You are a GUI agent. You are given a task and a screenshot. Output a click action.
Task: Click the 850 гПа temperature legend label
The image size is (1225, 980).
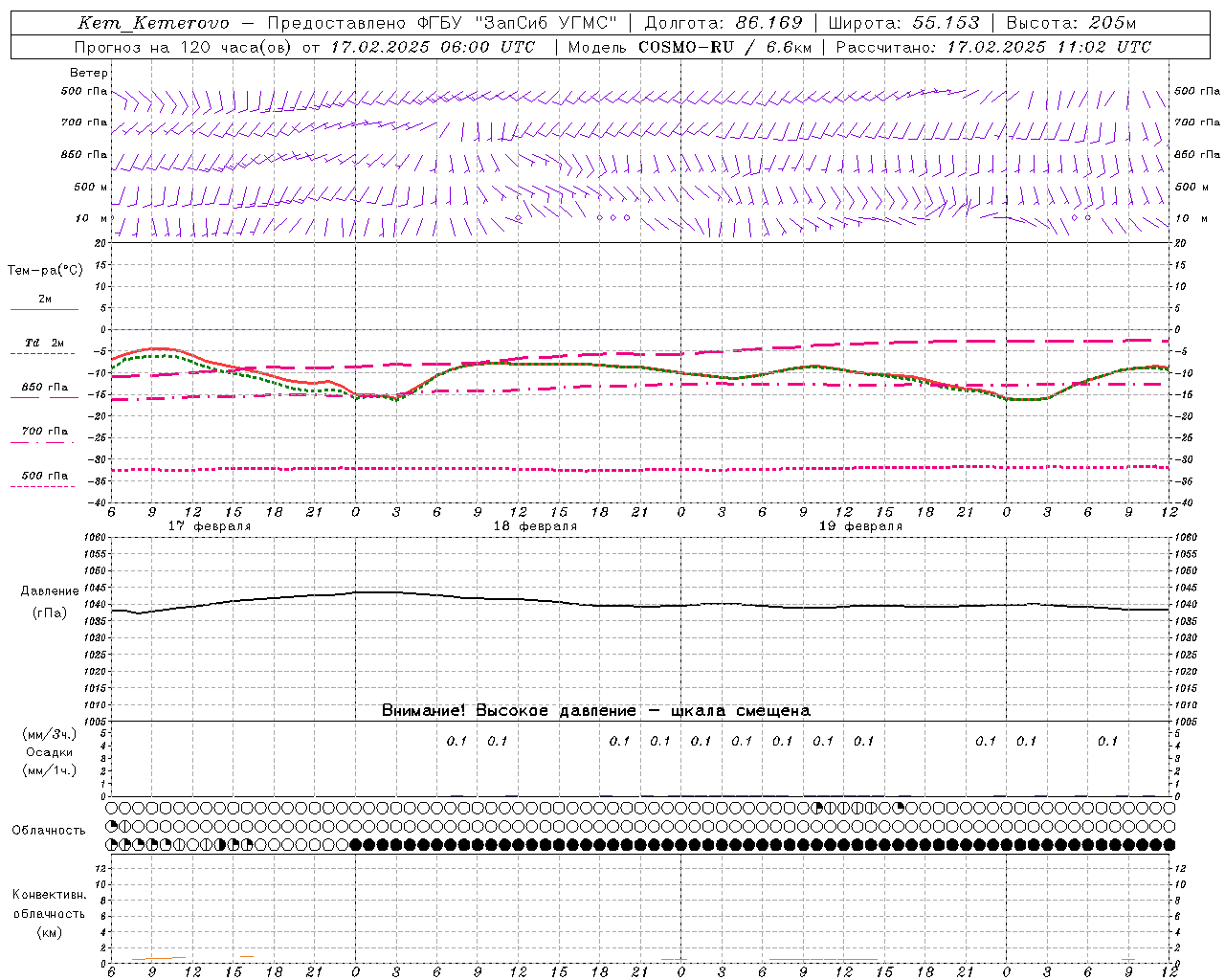click(x=44, y=388)
